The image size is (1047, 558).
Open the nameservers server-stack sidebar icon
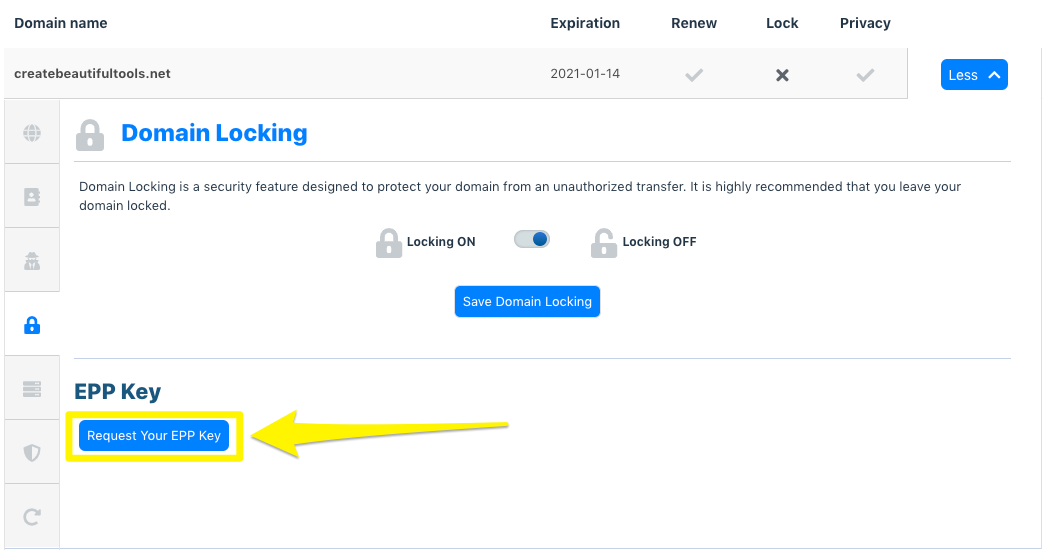[32, 388]
